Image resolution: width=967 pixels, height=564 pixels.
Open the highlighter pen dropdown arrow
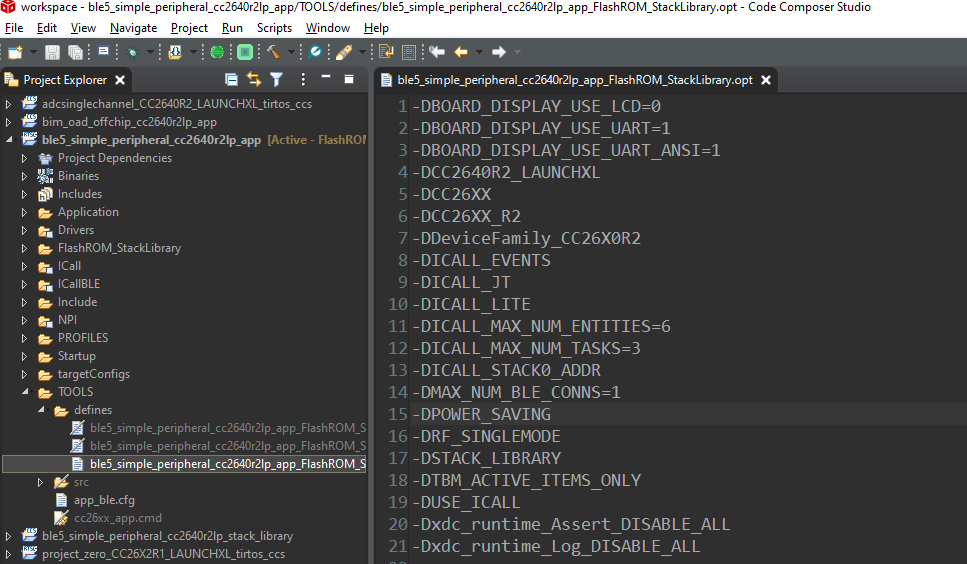pyautogui.click(x=362, y=52)
